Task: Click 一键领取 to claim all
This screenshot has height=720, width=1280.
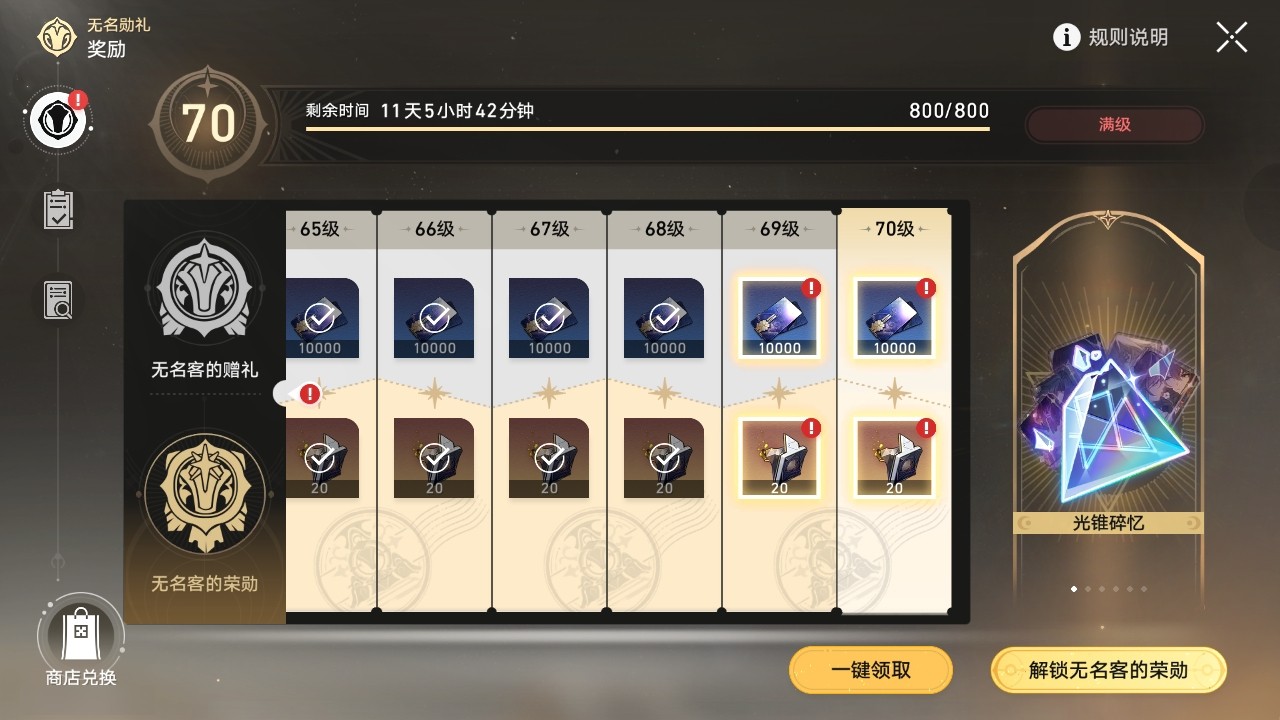Action: [871, 670]
